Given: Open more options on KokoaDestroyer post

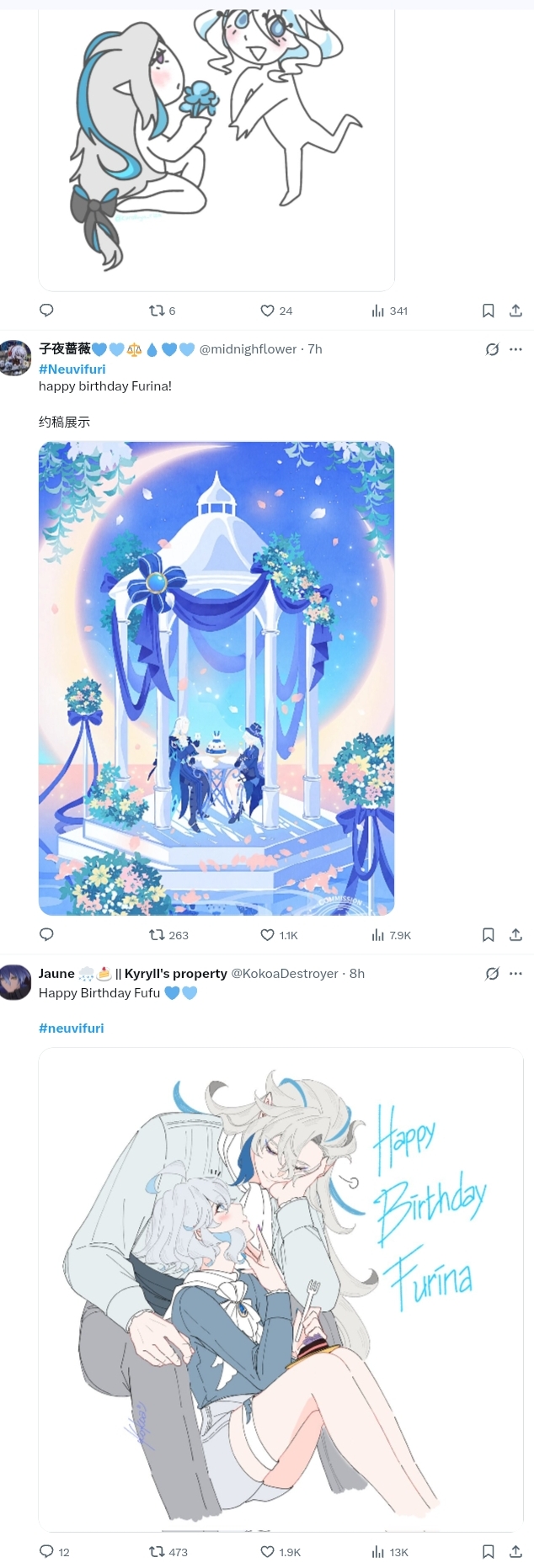Looking at the screenshot, I should [515, 974].
